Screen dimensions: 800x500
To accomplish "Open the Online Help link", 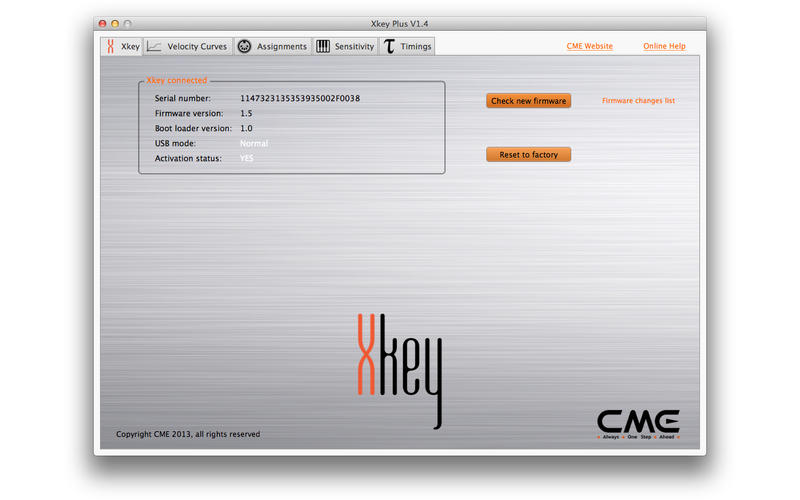I will (664, 46).
